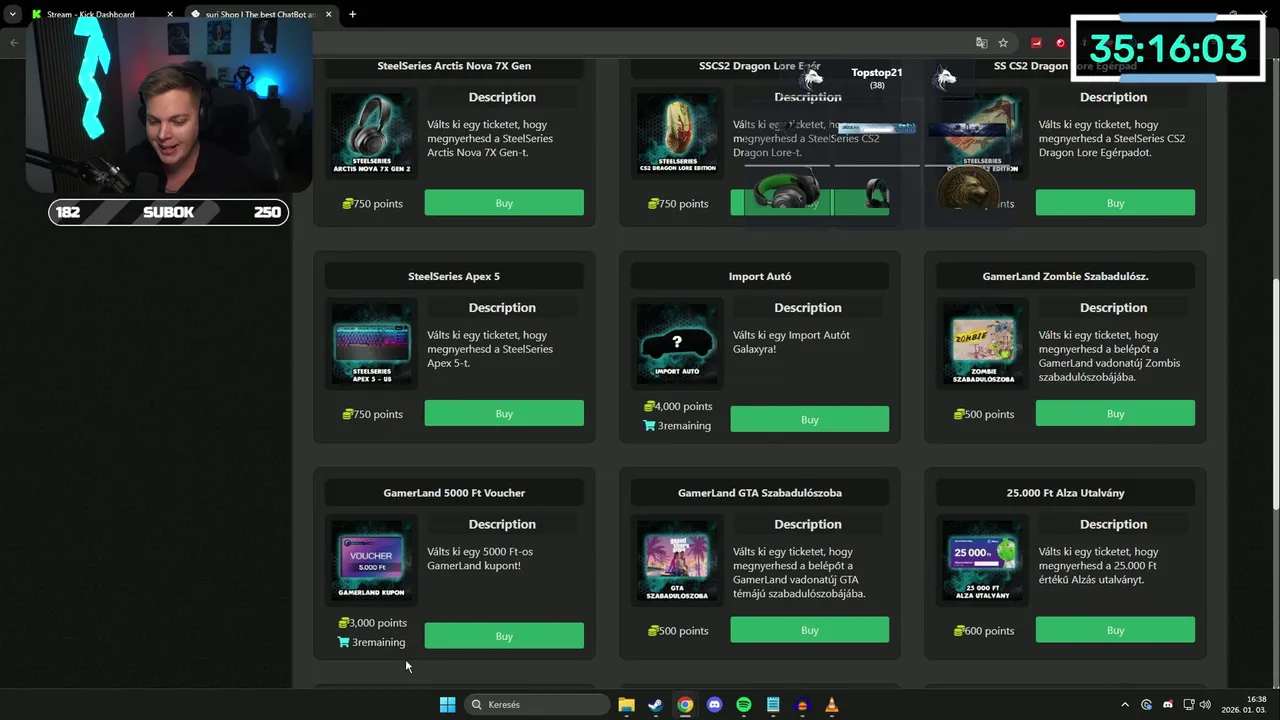
Task: Click "Válts ki egy Import Autót Galaxyra!" text
Action: click(791, 342)
